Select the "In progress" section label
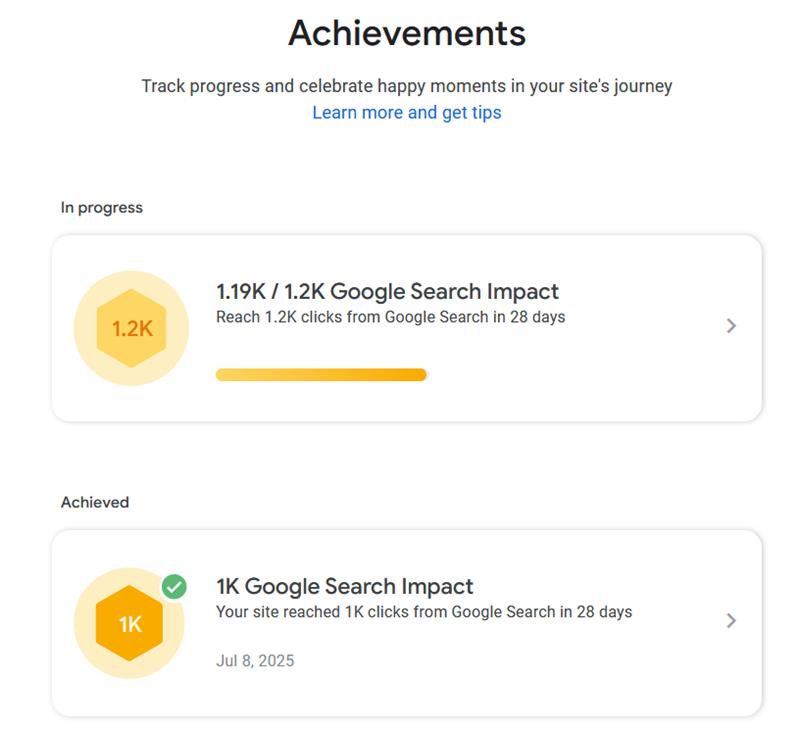The image size is (800, 730). (102, 208)
